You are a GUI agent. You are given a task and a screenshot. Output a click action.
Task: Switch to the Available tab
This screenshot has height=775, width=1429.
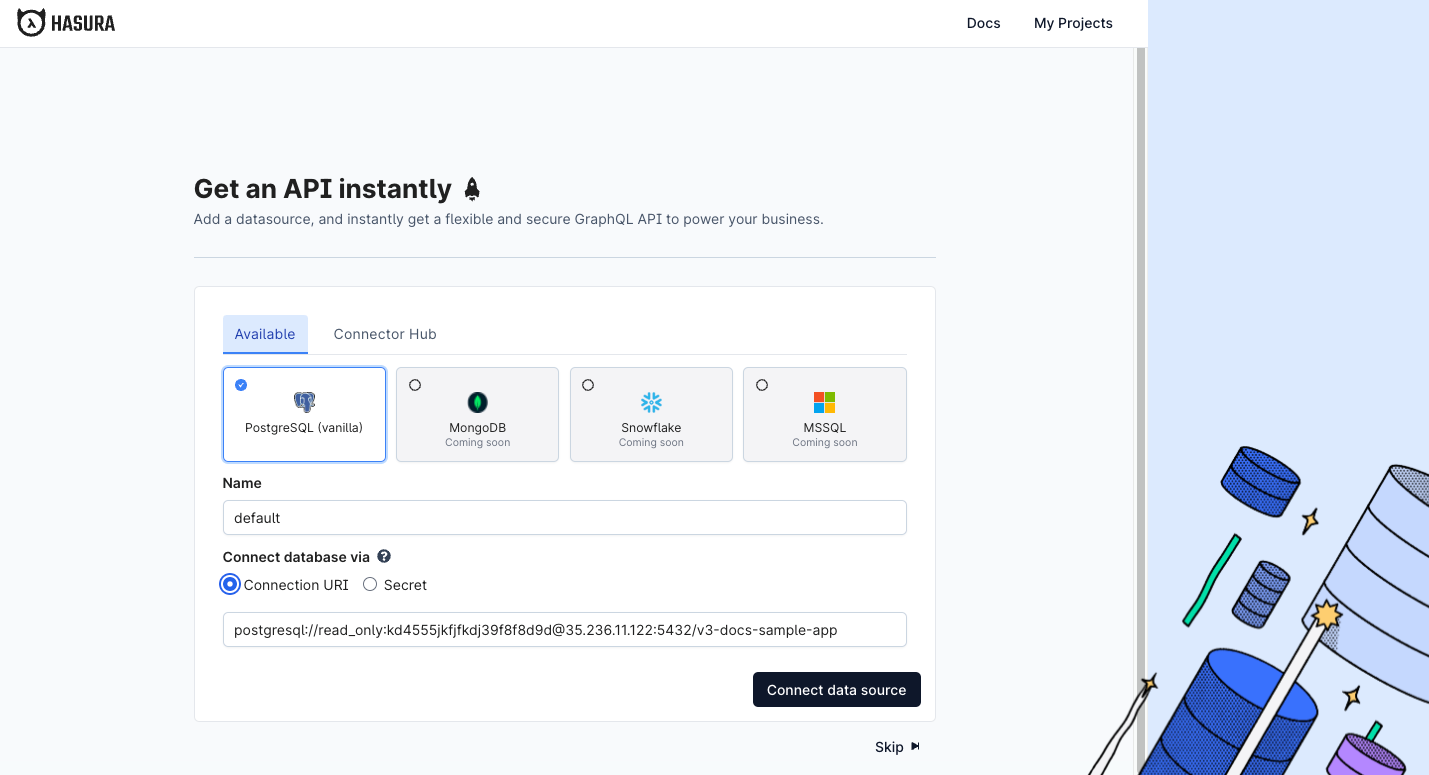265,334
